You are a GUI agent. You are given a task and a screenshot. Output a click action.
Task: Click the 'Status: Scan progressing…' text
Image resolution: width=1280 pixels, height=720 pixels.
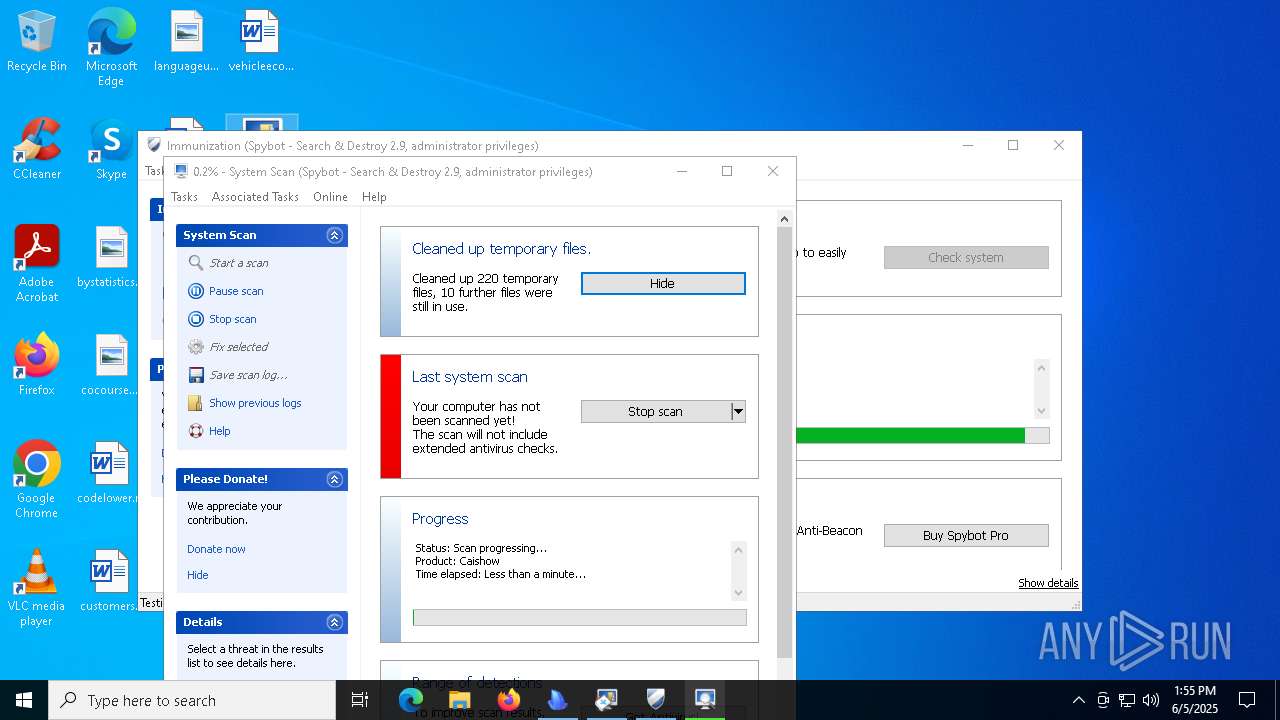click(x=481, y=548)
